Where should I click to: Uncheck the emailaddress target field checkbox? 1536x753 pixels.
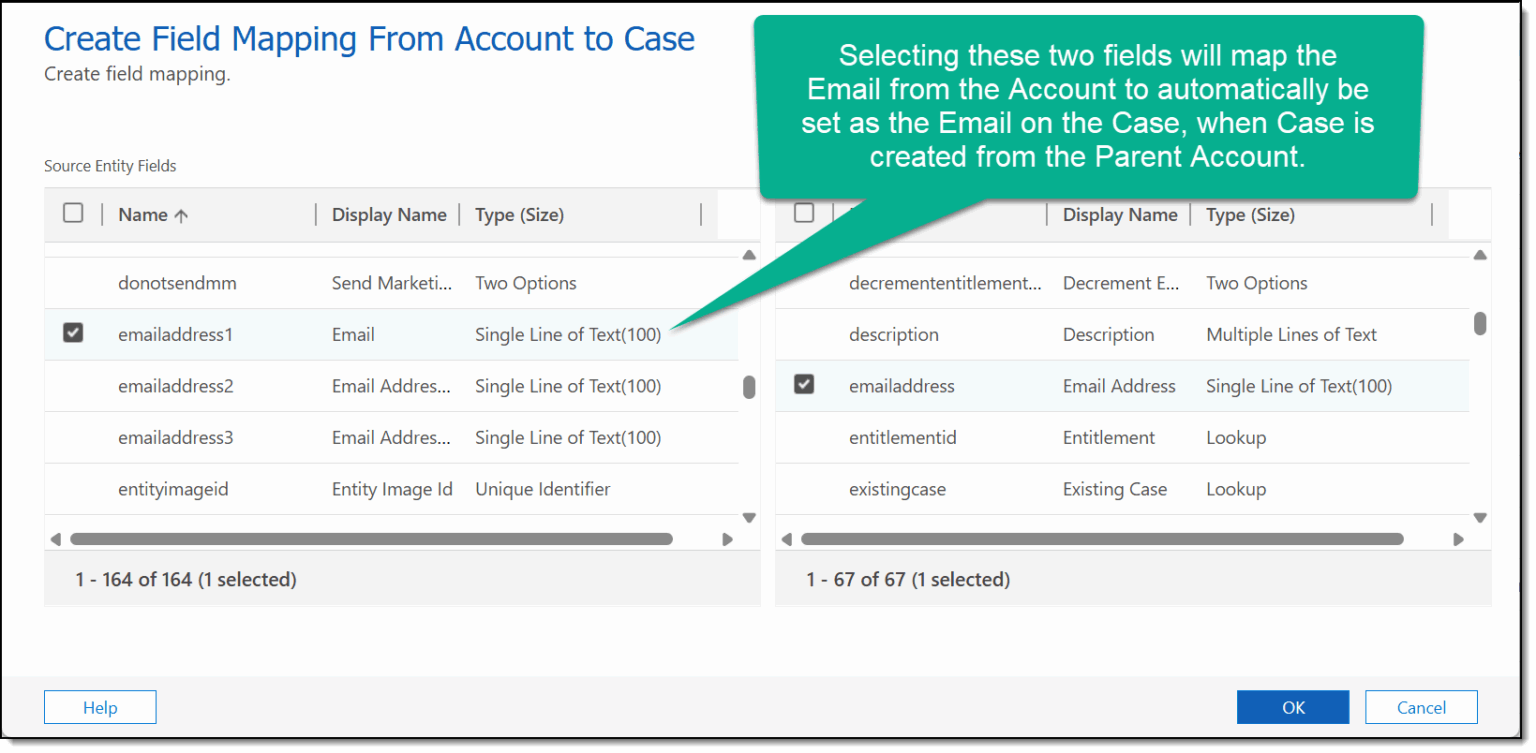804,384
